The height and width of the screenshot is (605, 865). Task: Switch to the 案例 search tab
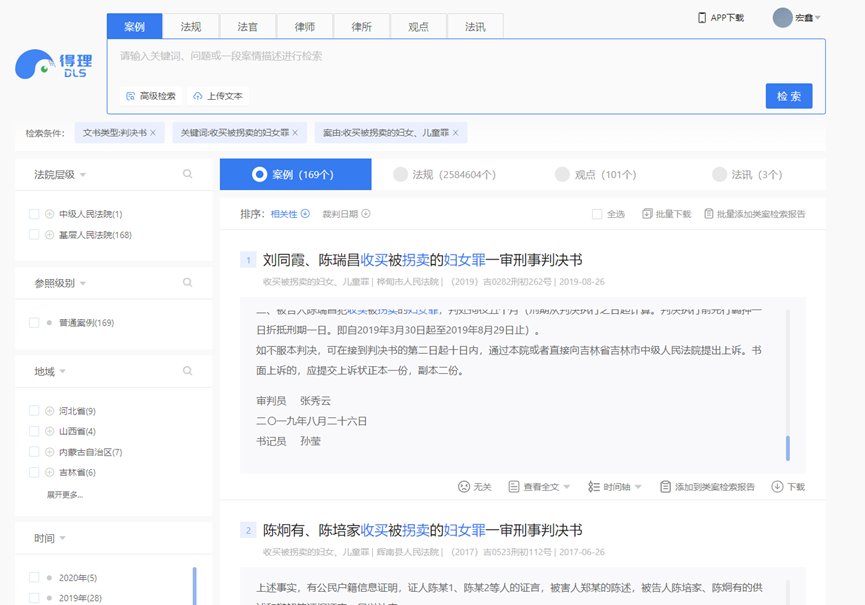[x=134, y=26]
